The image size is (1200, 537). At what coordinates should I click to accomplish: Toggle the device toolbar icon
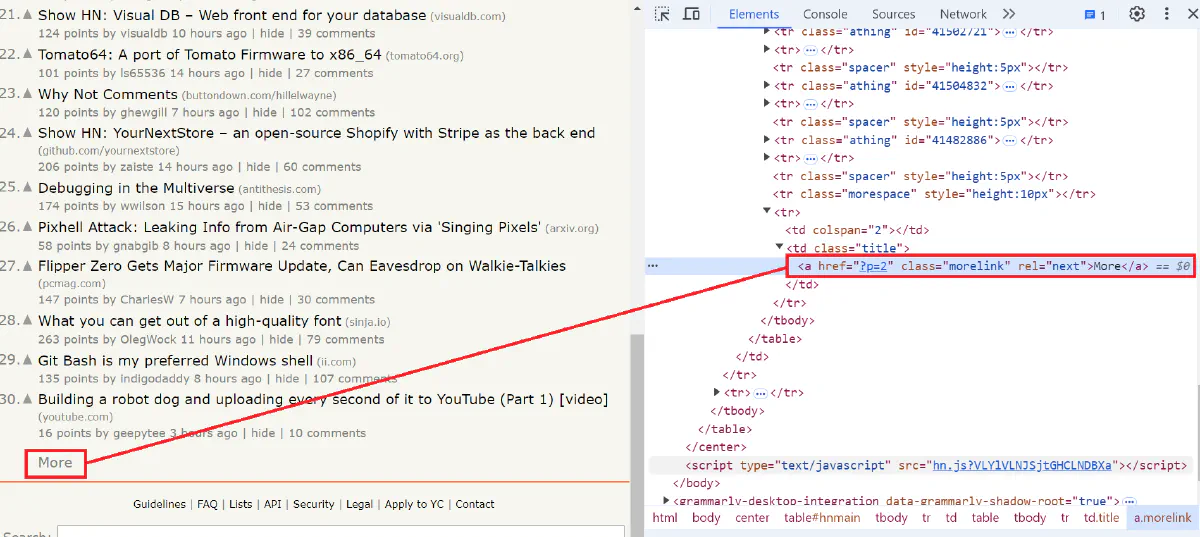691,14
